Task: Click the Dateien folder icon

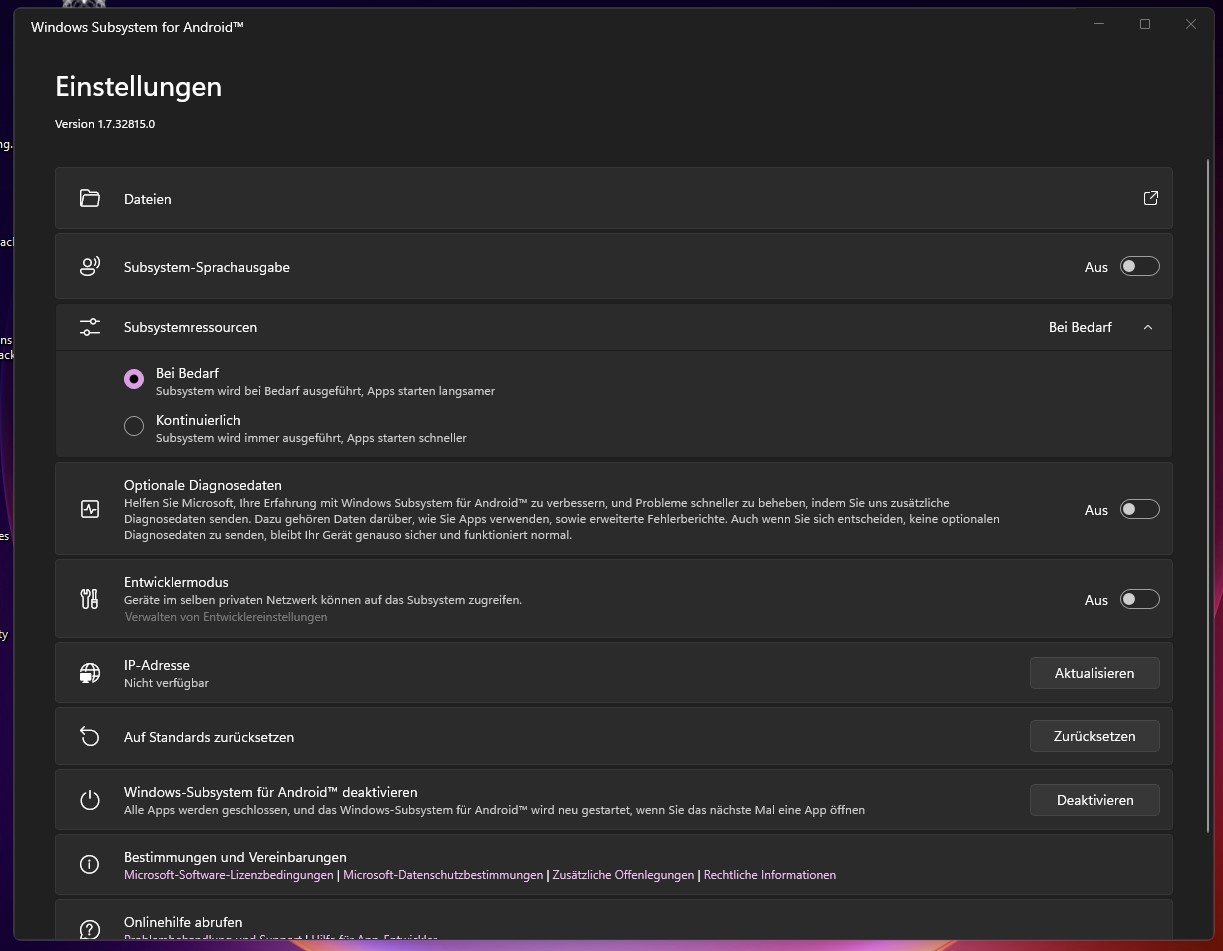Action: tap(90, 198)
